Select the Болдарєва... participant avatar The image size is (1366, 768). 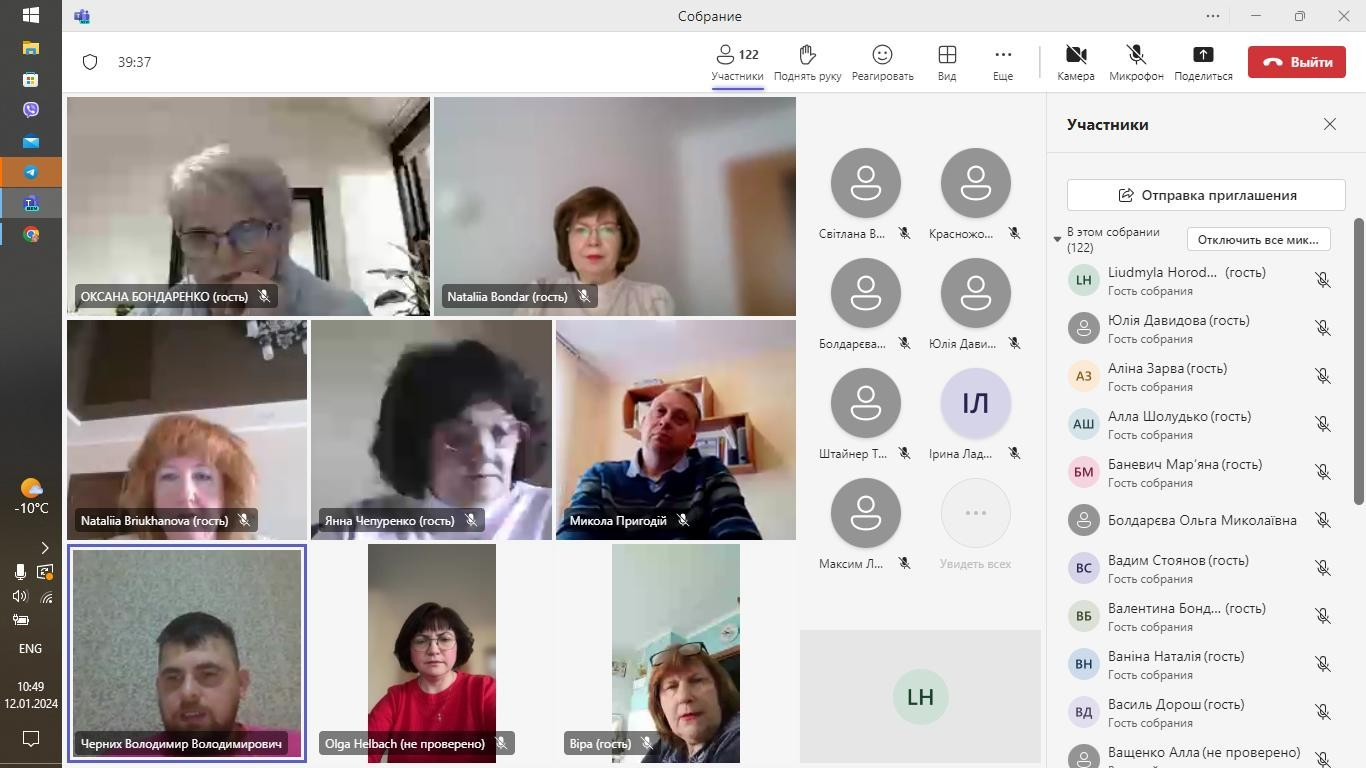(865, 293)
